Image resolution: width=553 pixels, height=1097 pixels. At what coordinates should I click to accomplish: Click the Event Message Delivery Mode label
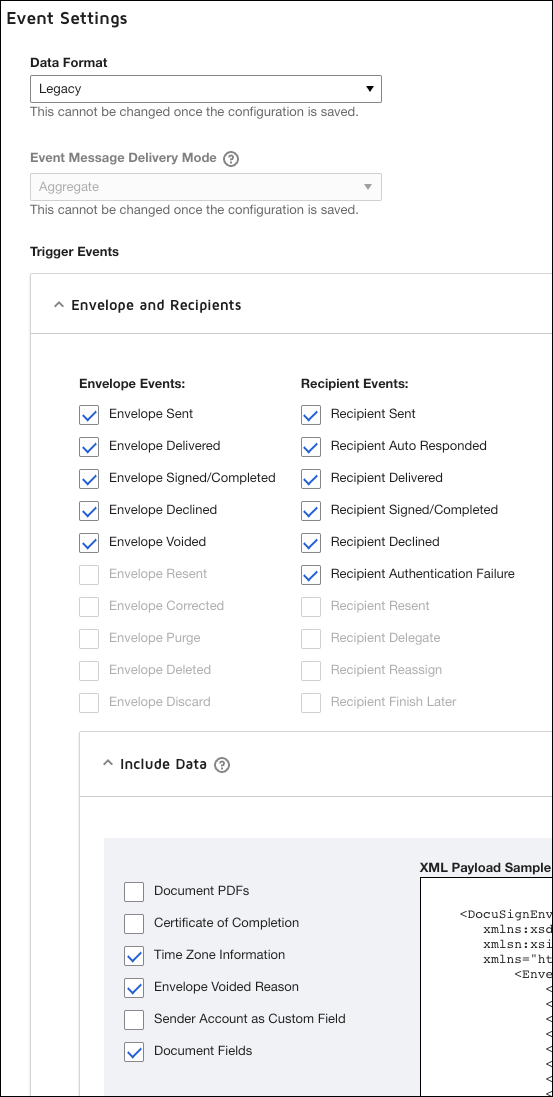click(x=123, y=157)
